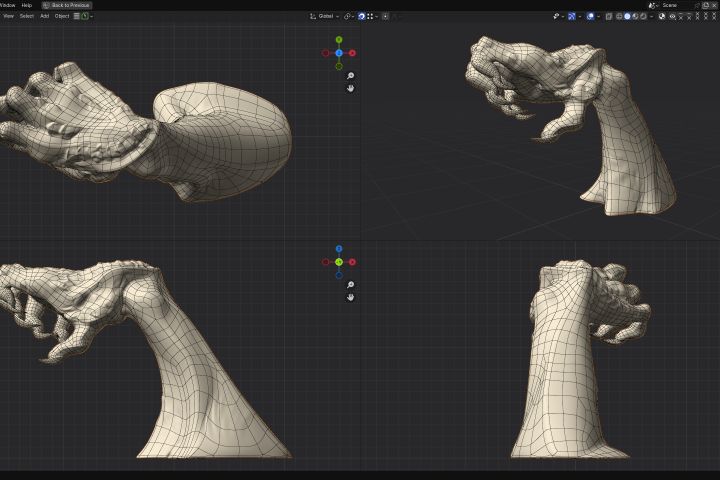Toggle X-ray mode icon

point(609,16)
